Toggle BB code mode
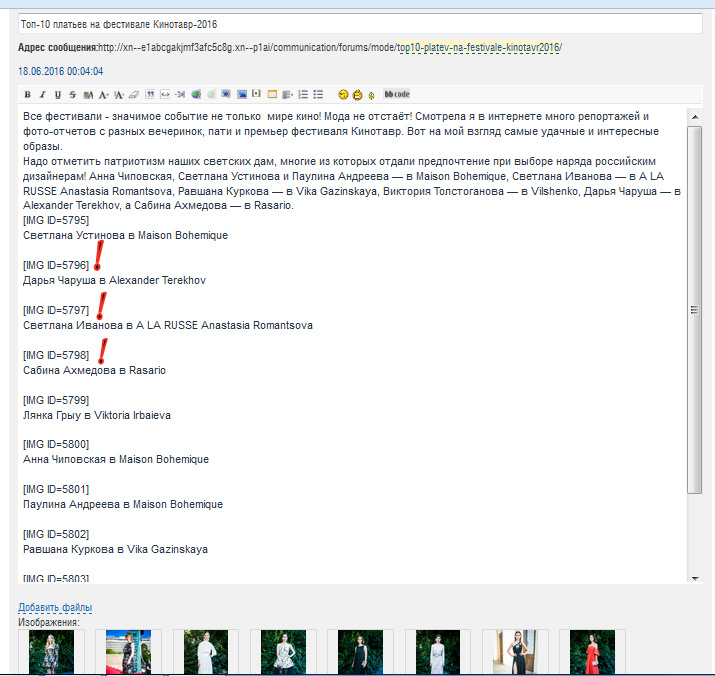715x676 pixels. (x=397, y=95)
